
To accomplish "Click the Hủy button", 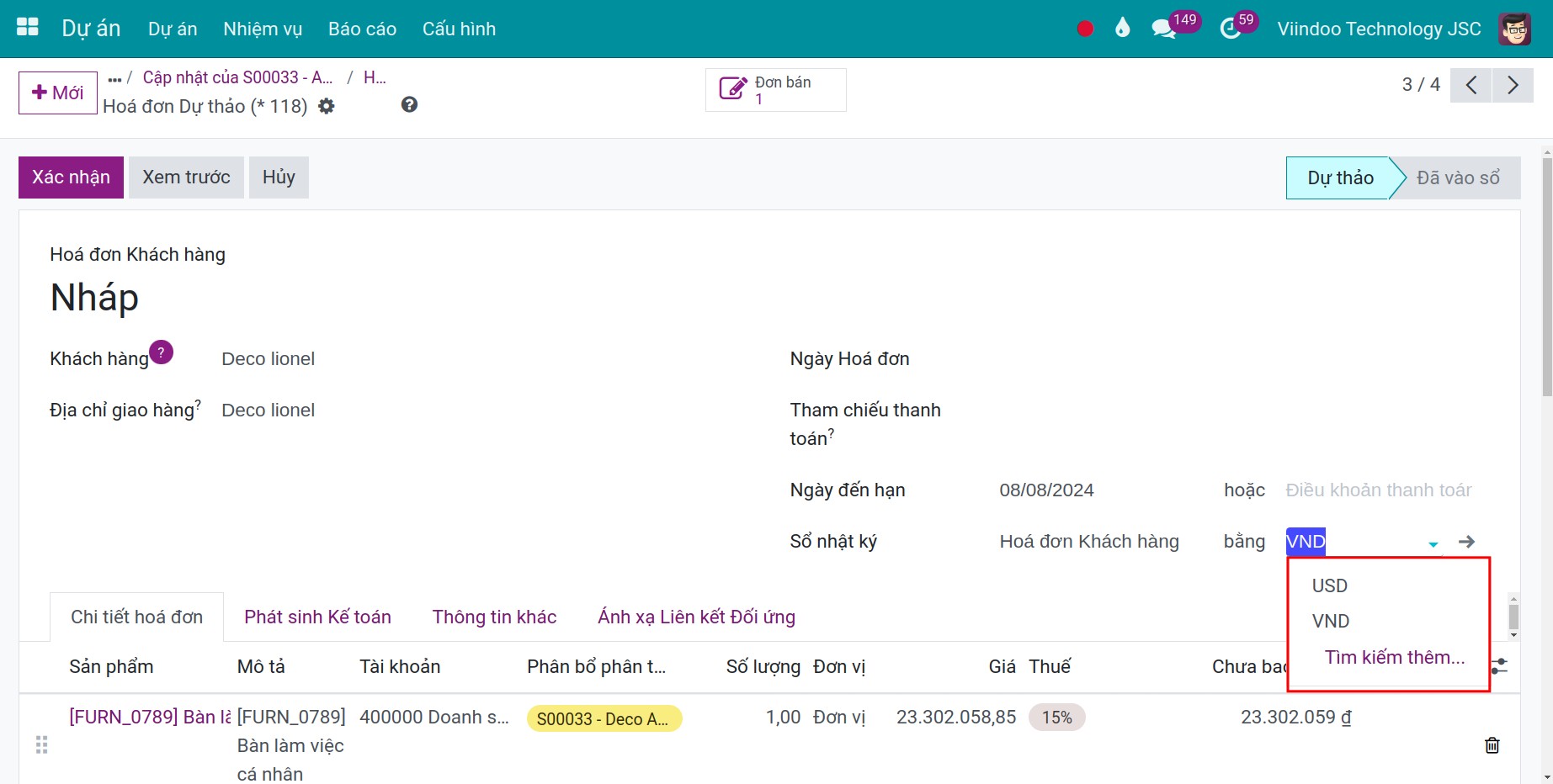I will coord(279,177).
